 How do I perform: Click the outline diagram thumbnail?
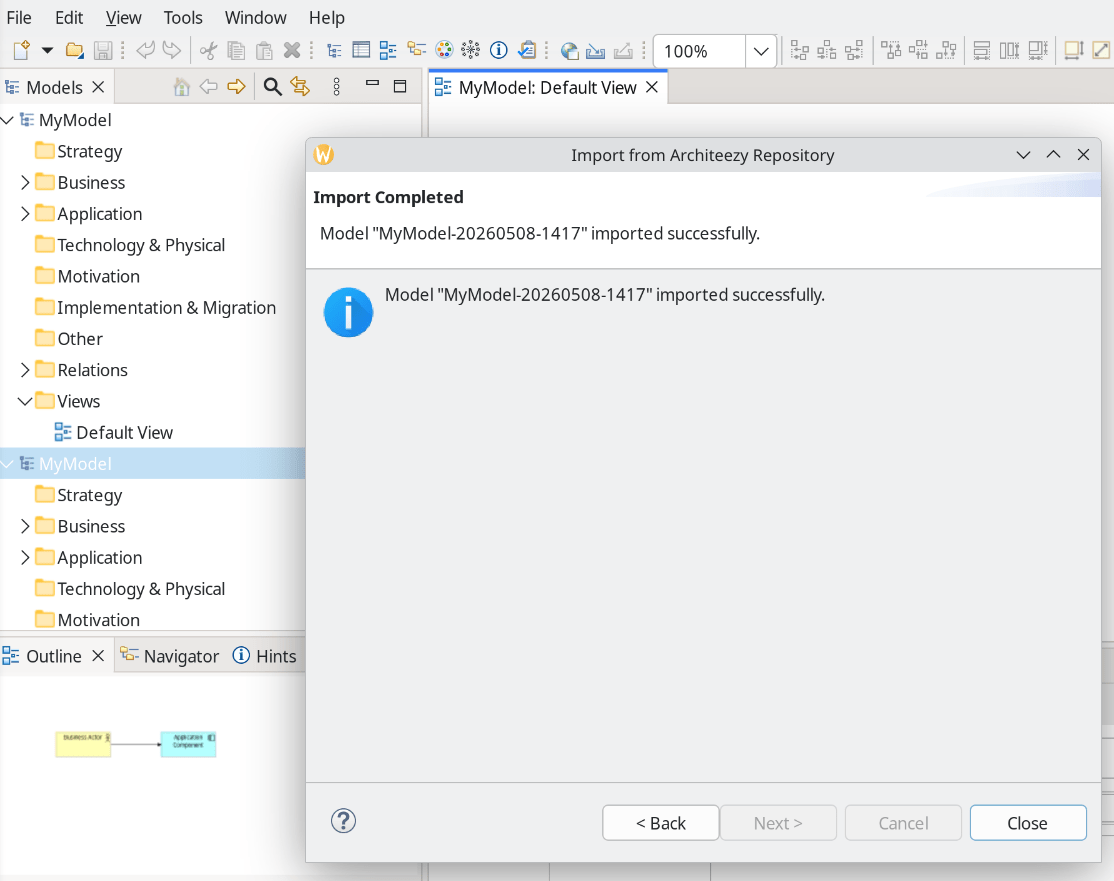click(136, 744)
